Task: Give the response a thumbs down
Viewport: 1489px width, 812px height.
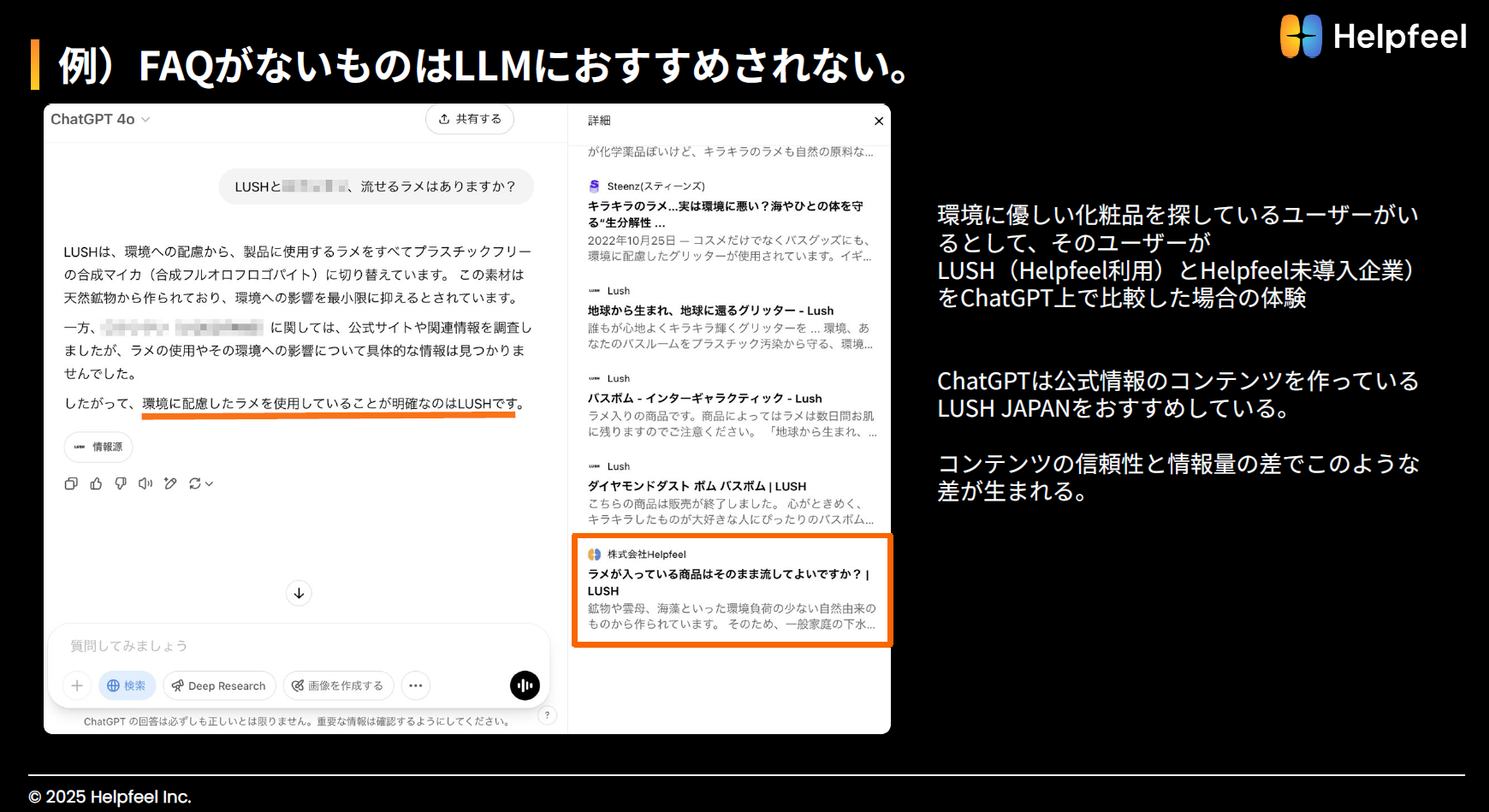Action: point(121,483)
